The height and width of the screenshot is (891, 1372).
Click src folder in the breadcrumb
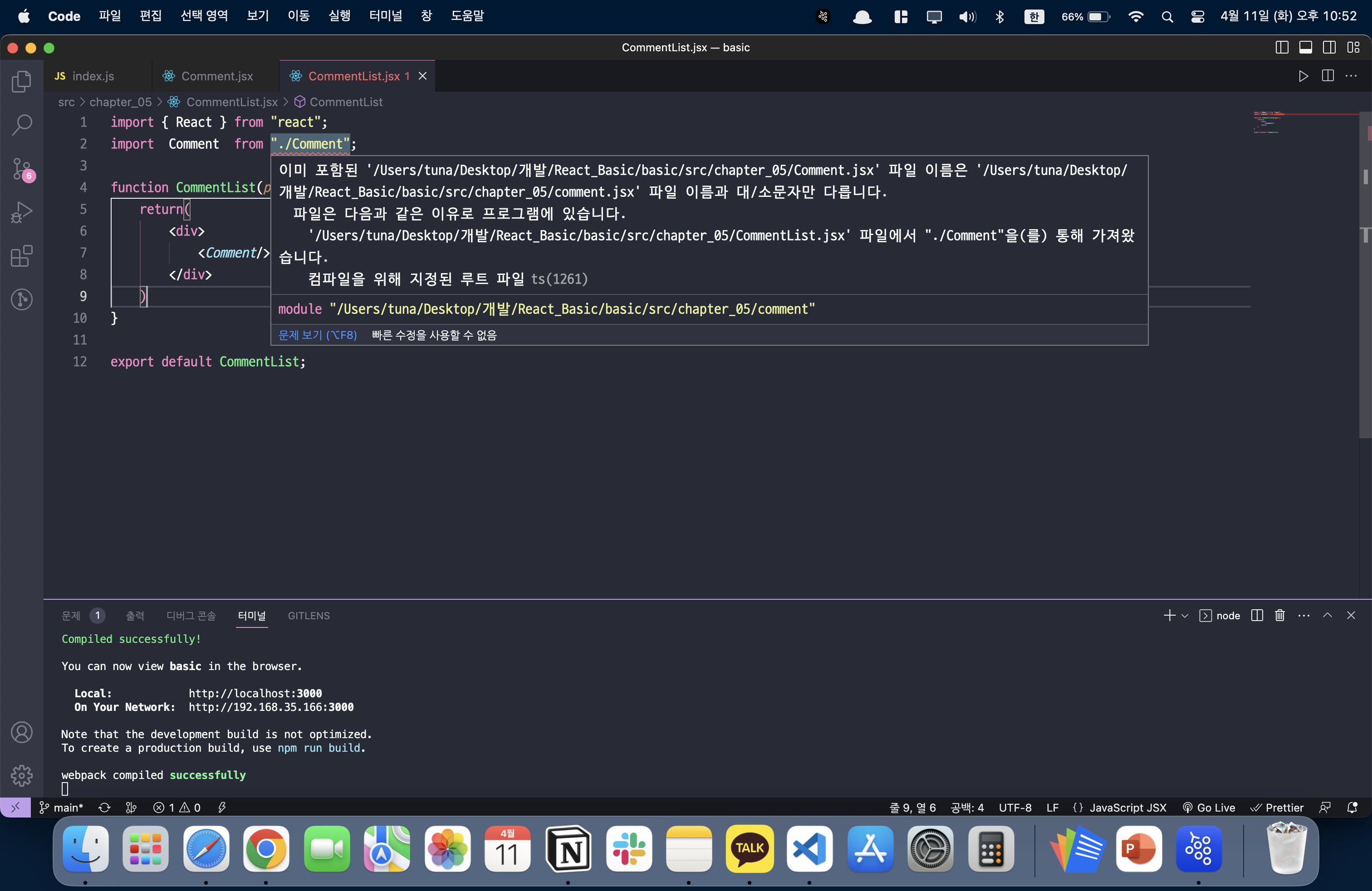coord(66,102)
